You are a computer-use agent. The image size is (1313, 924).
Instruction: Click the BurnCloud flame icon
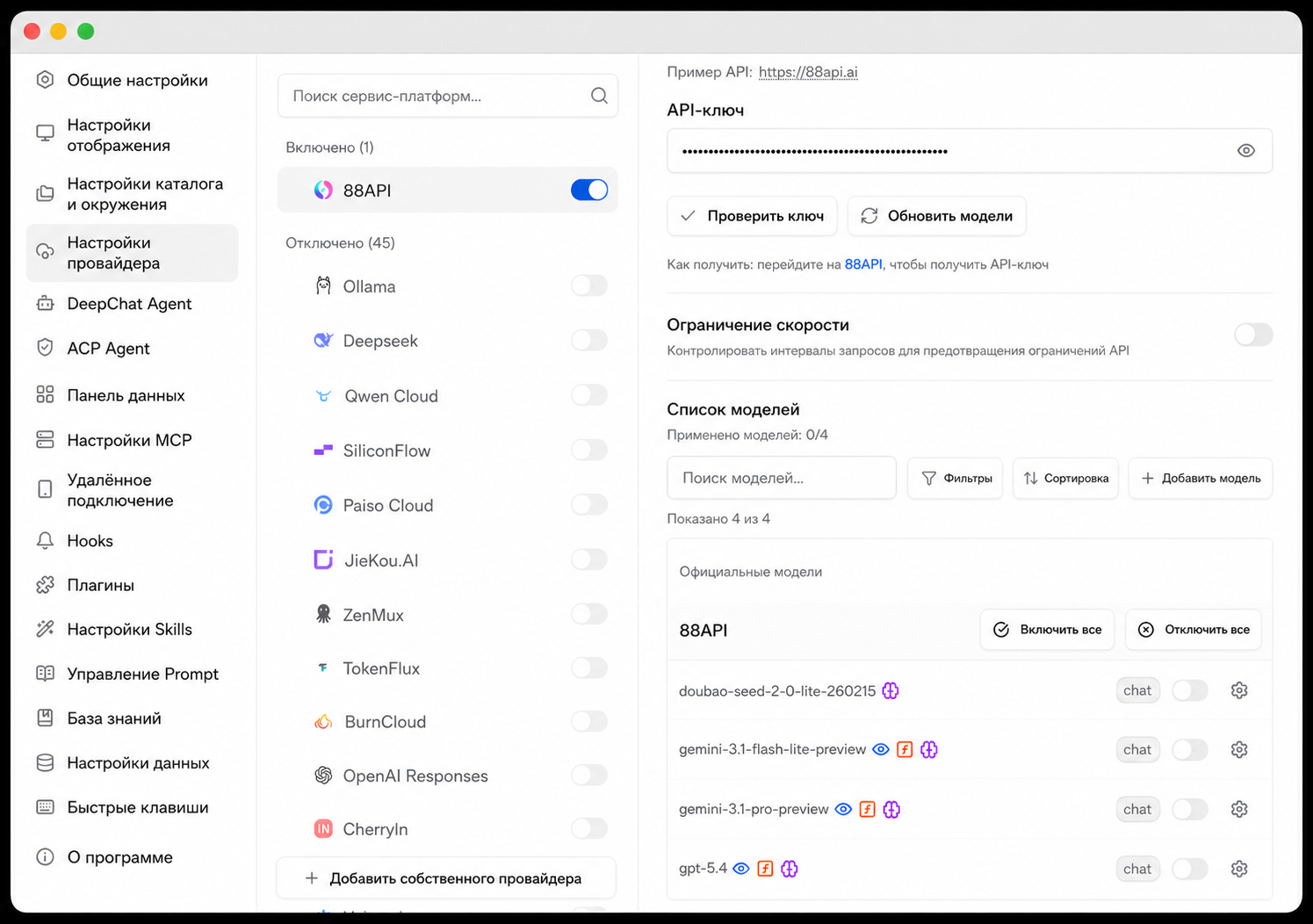[323, 722]
